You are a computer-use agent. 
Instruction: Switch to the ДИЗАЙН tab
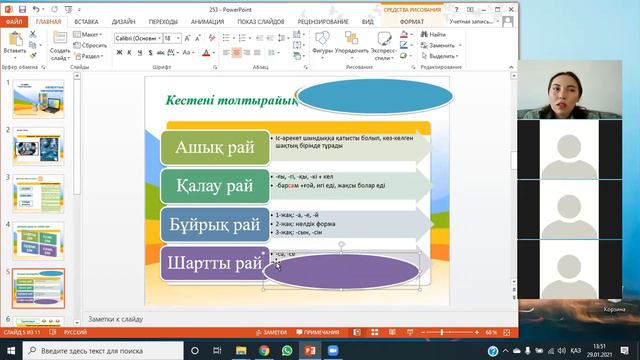123,22
